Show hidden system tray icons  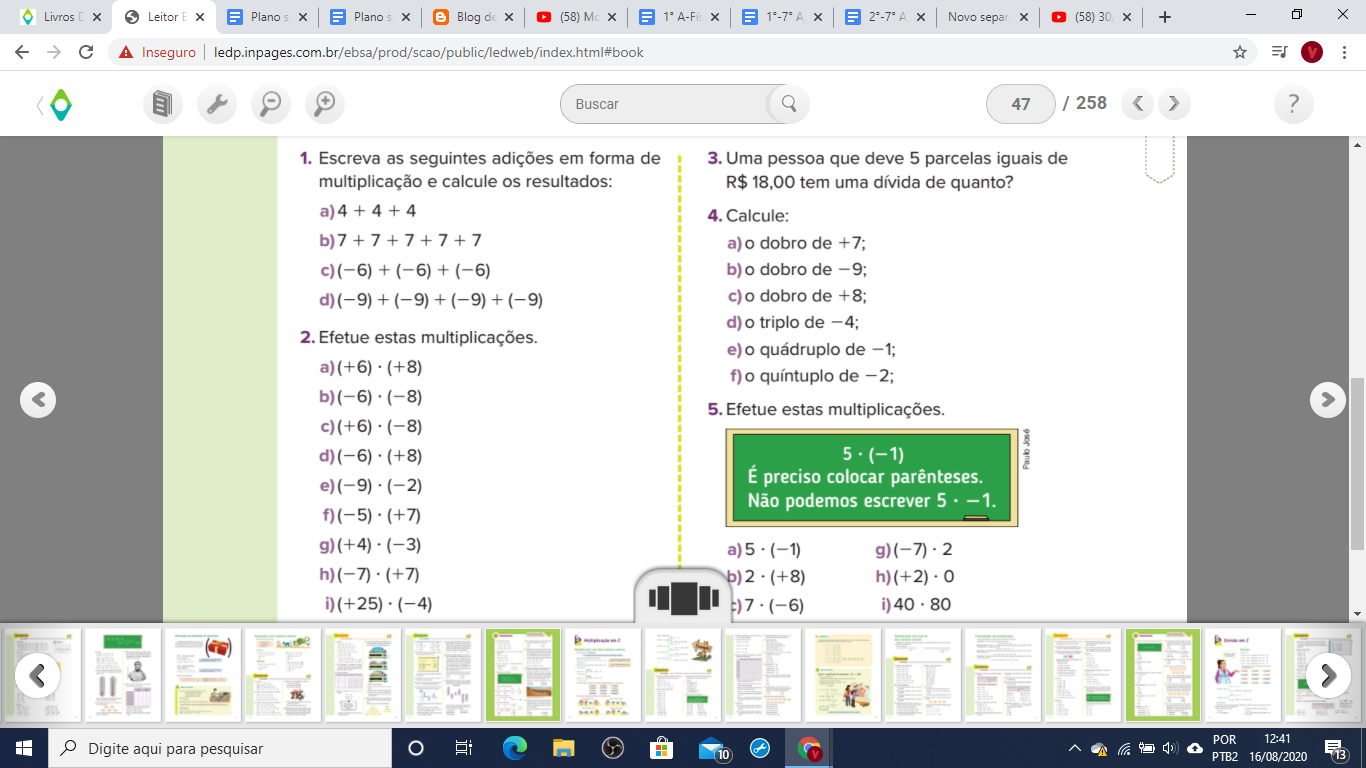point(1075,748)
